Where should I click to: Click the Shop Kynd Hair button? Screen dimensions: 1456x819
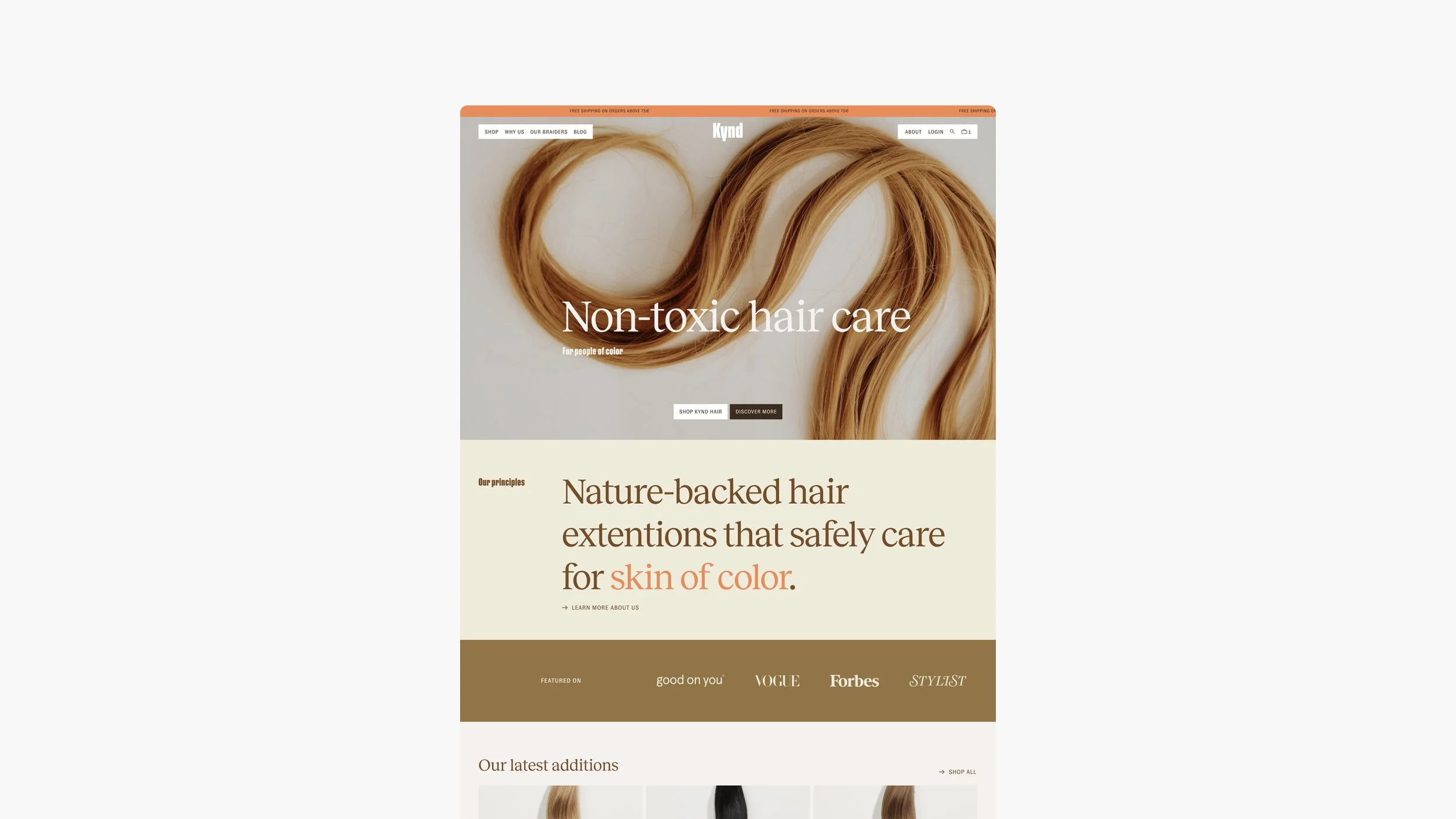click(700, 412)
